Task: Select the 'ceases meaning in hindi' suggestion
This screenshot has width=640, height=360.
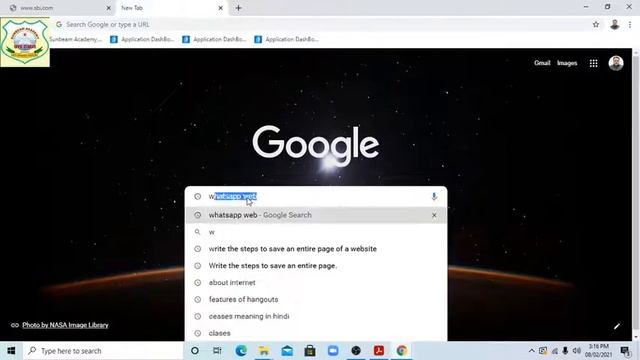Action: pos(316,316)
